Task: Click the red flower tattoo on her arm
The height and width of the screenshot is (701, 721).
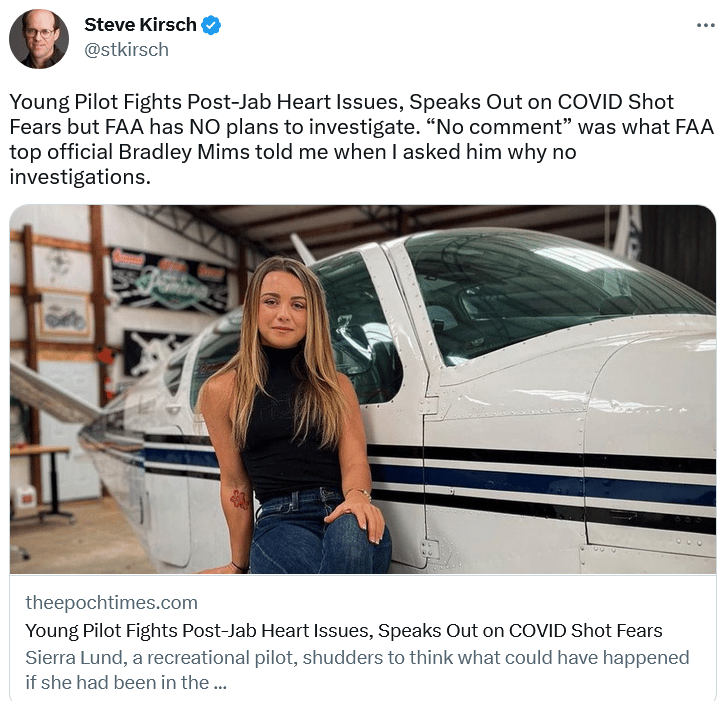Action: [239, 499]
